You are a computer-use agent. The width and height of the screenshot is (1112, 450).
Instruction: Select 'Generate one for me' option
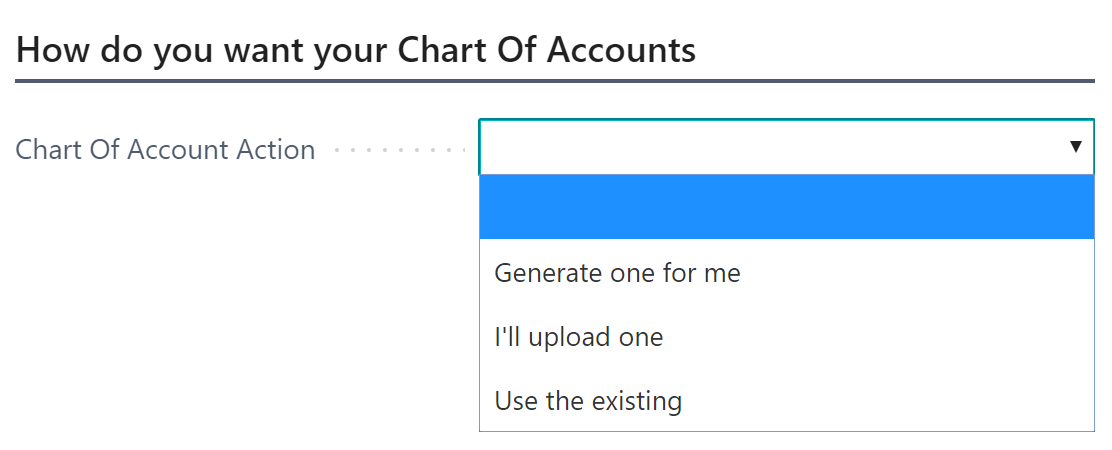(786, 272)
